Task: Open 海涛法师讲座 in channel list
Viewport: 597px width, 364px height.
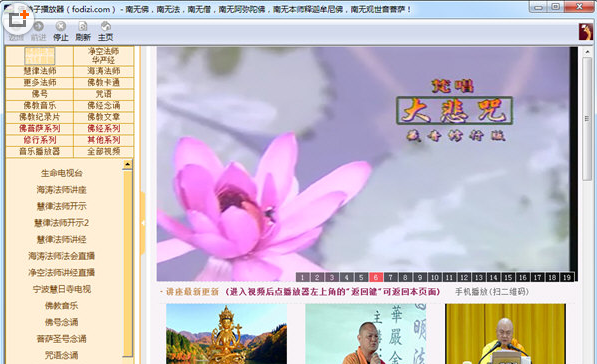Action: coord(62,190)
